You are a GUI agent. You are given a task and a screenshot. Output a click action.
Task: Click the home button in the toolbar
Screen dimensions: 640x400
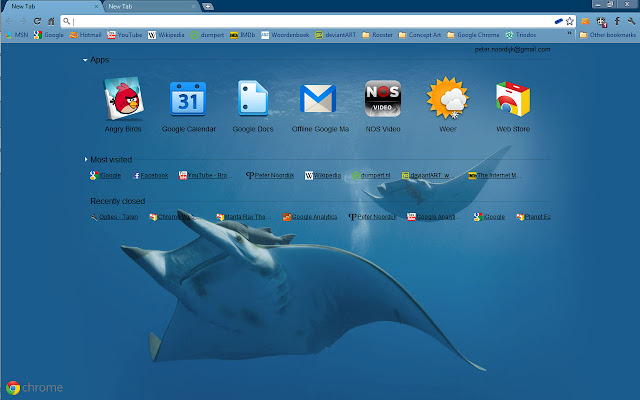click(50, 21)
